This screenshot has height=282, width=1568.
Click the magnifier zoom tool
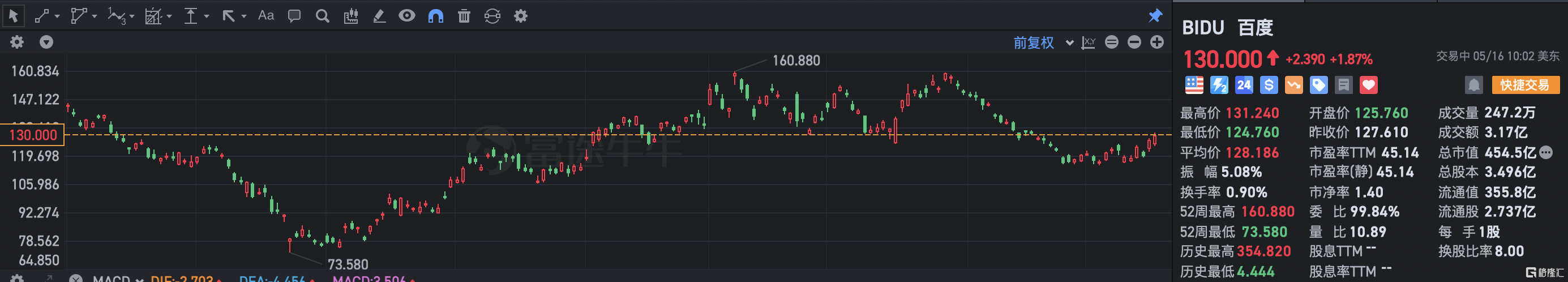click(x=323, y=16)
